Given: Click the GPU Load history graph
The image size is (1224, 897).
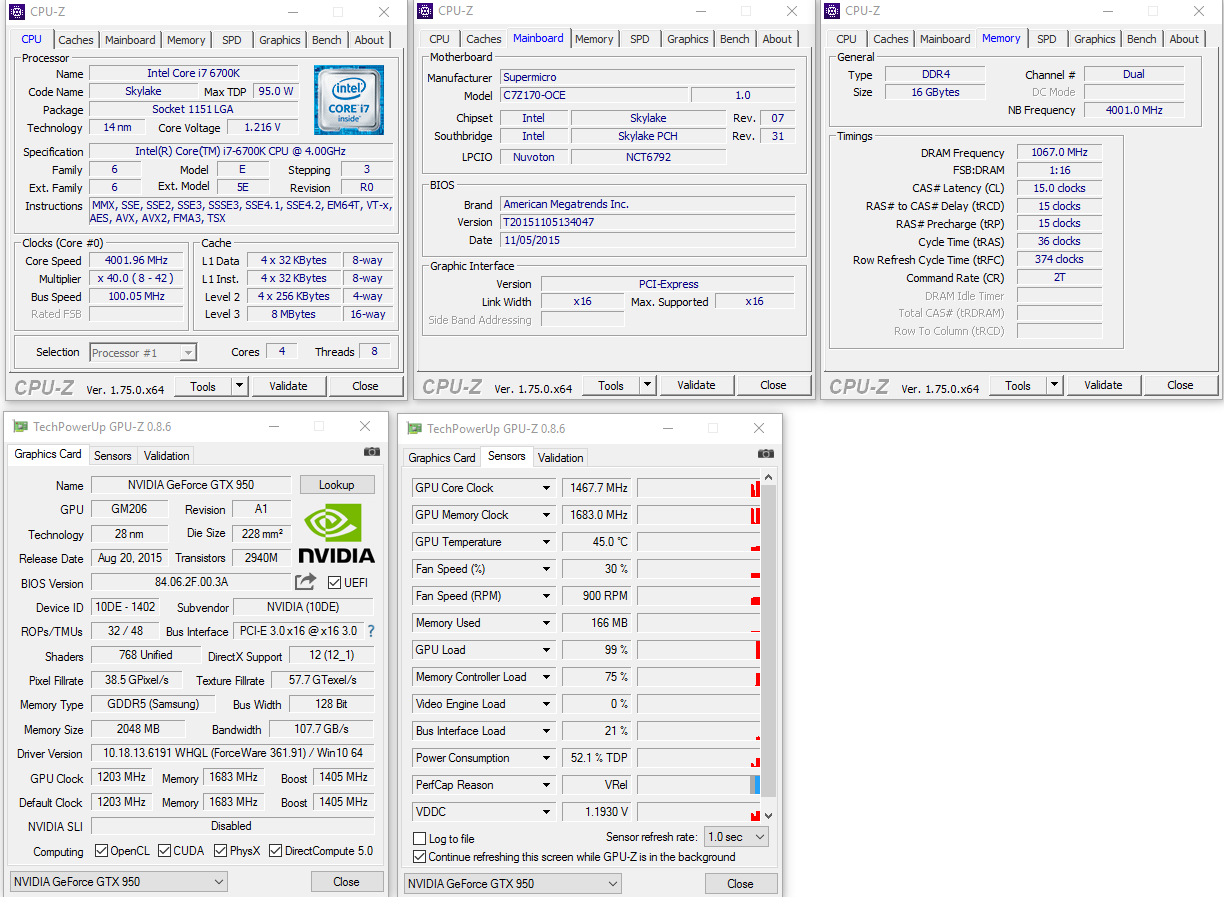Looking at the screenshot, I should click(699, 650).
